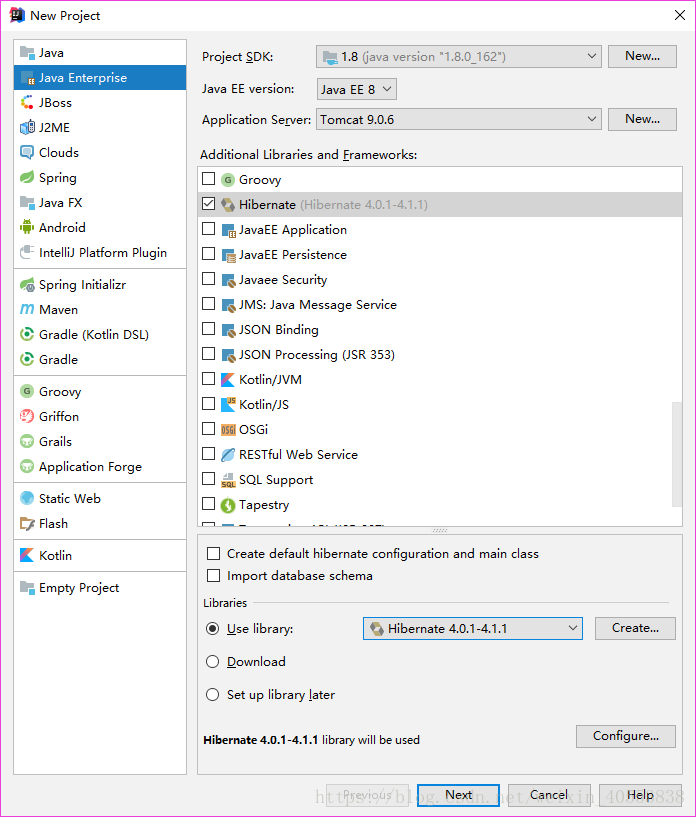
Task: Click the OSGi framework icon
Action: pos(228,430)
